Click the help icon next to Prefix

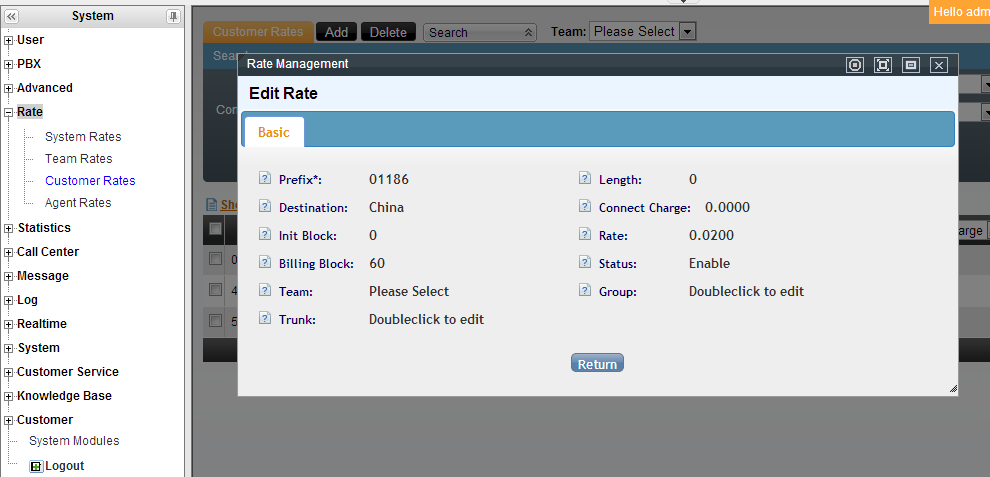[265, 179]
